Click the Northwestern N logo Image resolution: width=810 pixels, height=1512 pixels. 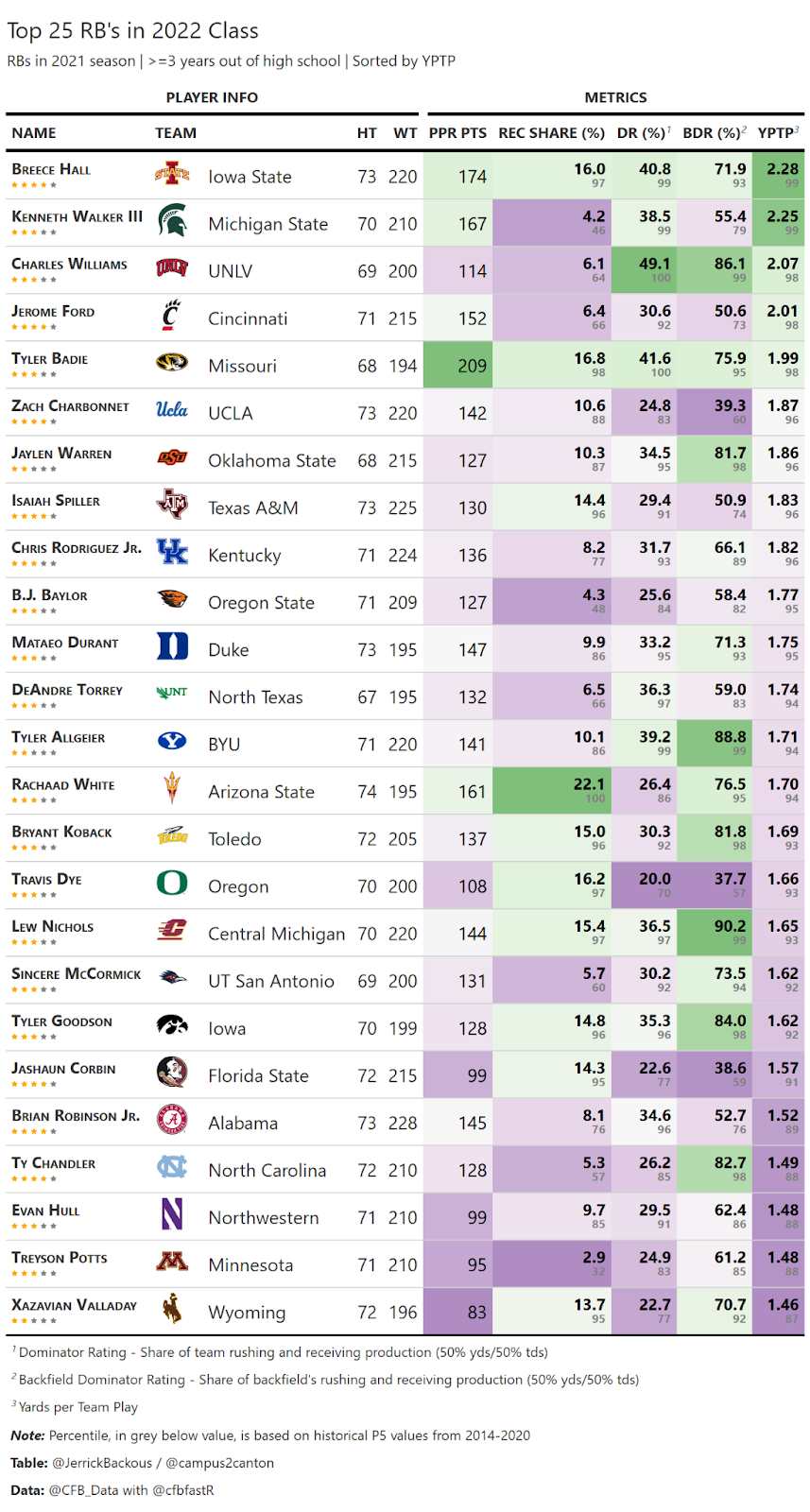[172, 1214]
